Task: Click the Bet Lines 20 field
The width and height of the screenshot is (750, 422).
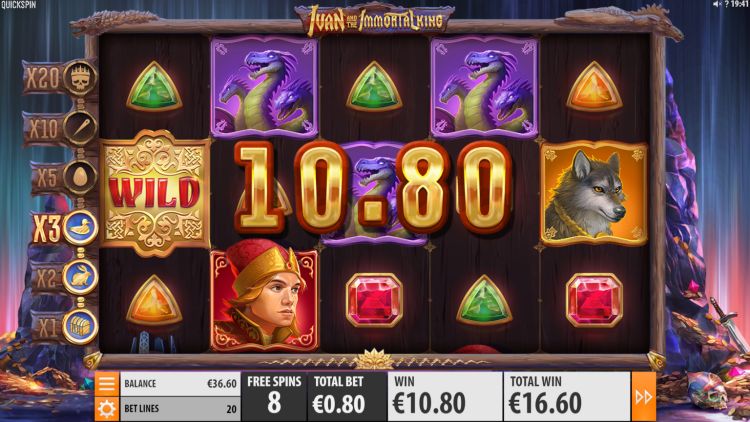Action: (180, 409)
